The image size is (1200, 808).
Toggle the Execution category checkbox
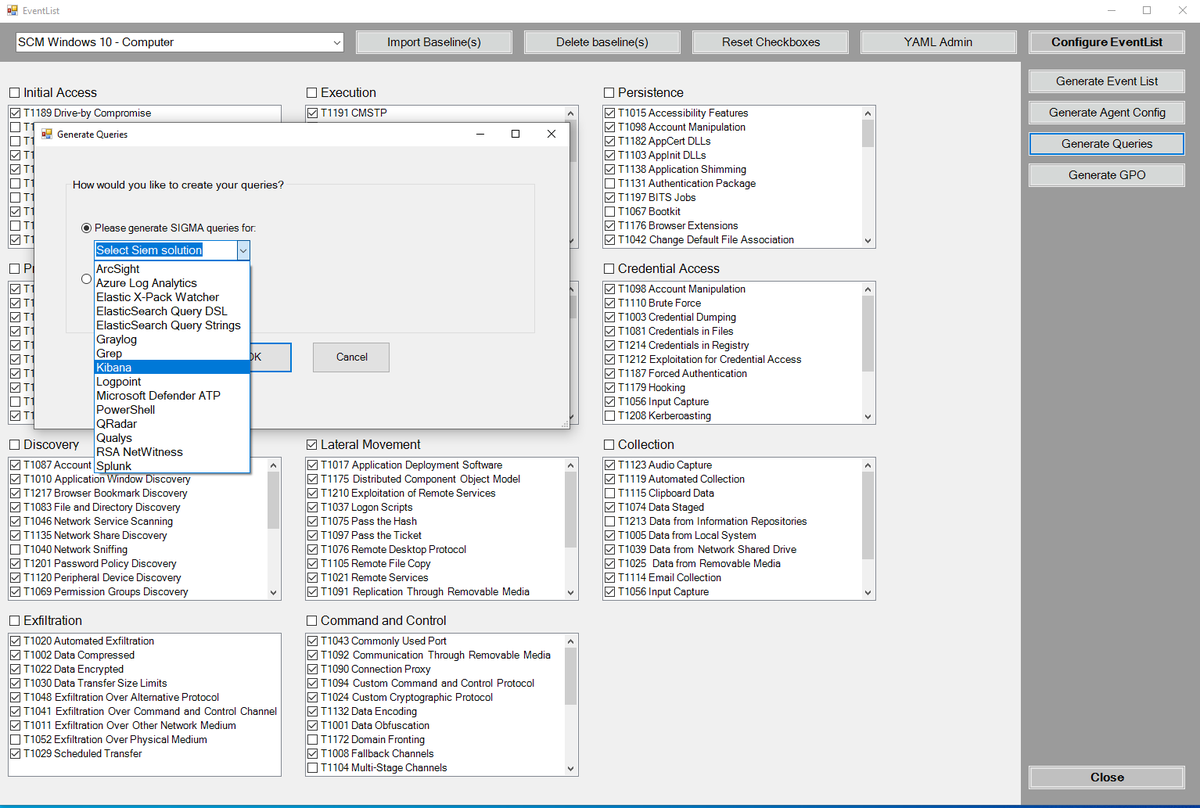point(312,92)
